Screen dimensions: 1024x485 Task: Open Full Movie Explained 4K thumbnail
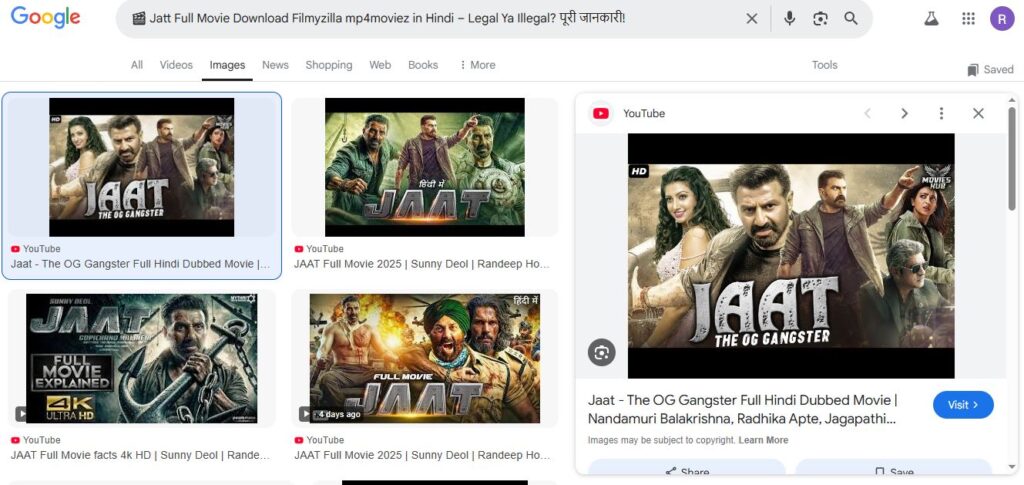tap(142, 358)
